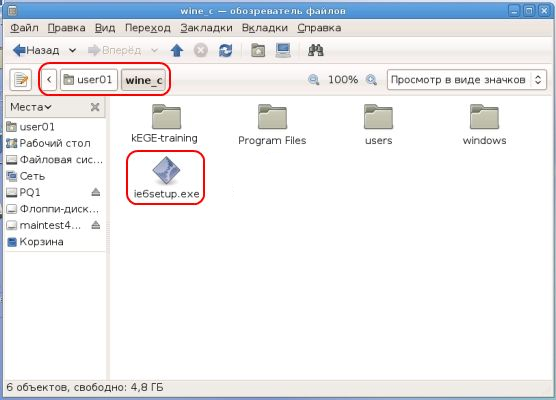The width and height of the screenshot is (556, 400).
Task: Open the Вид menu
Action: (105, 28)
